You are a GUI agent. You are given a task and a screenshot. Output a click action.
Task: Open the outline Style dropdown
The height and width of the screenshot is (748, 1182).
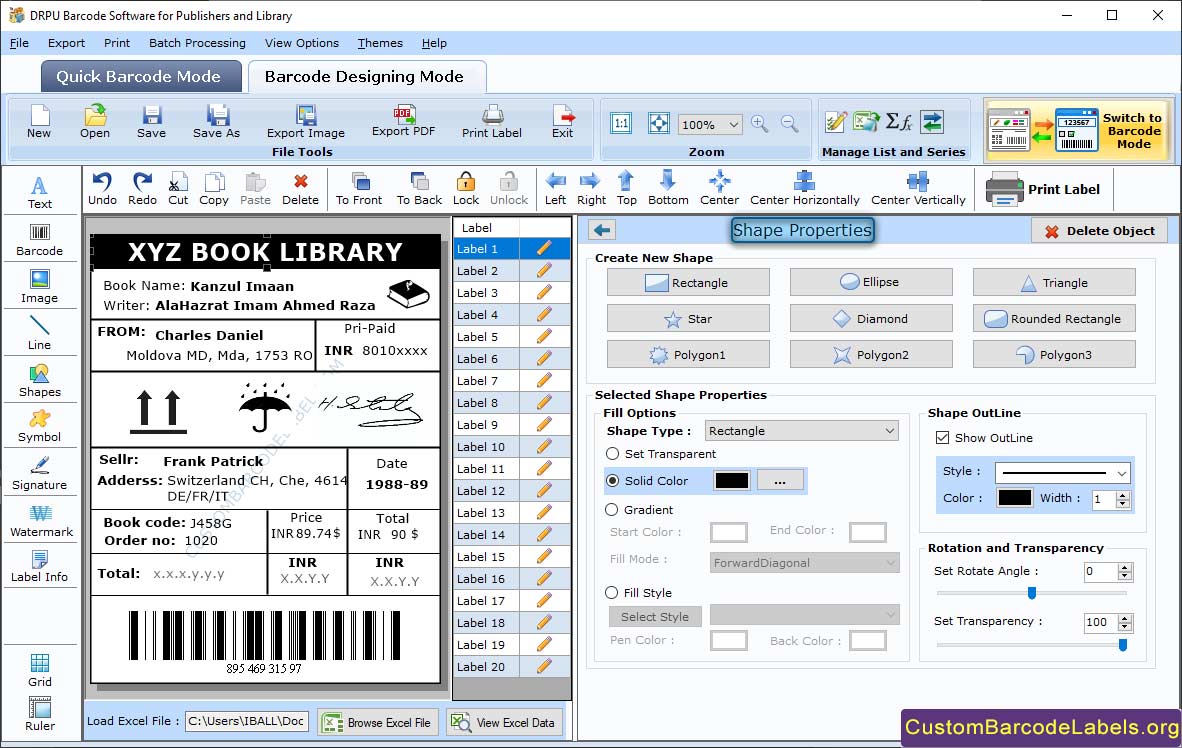pyautogui.click(x=1122, y=473)
